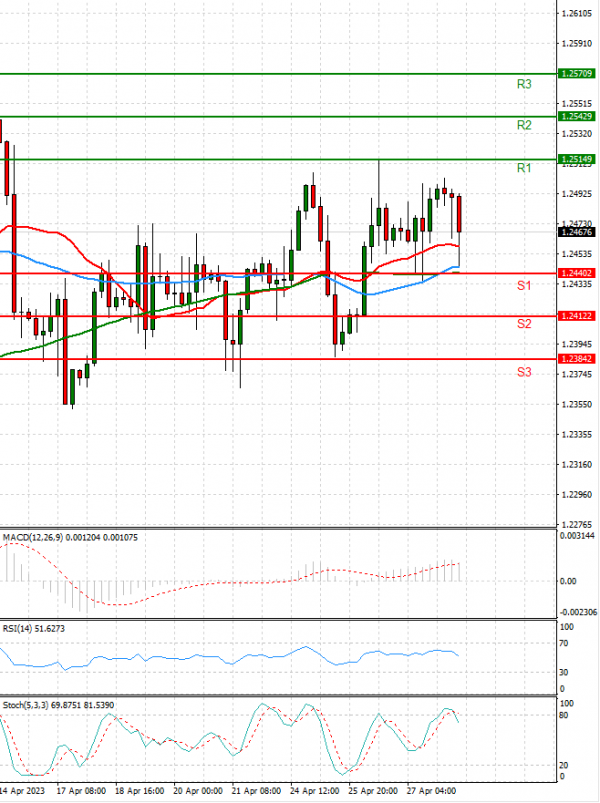600x803 pixels.
Task: Click the S3 support level label
Action: click(523, 372)
